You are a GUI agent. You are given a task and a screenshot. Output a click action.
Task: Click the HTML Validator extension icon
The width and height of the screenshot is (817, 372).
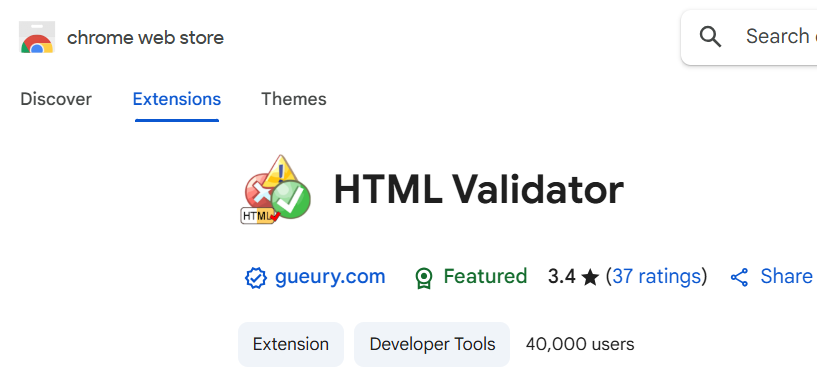click(276, 190)
